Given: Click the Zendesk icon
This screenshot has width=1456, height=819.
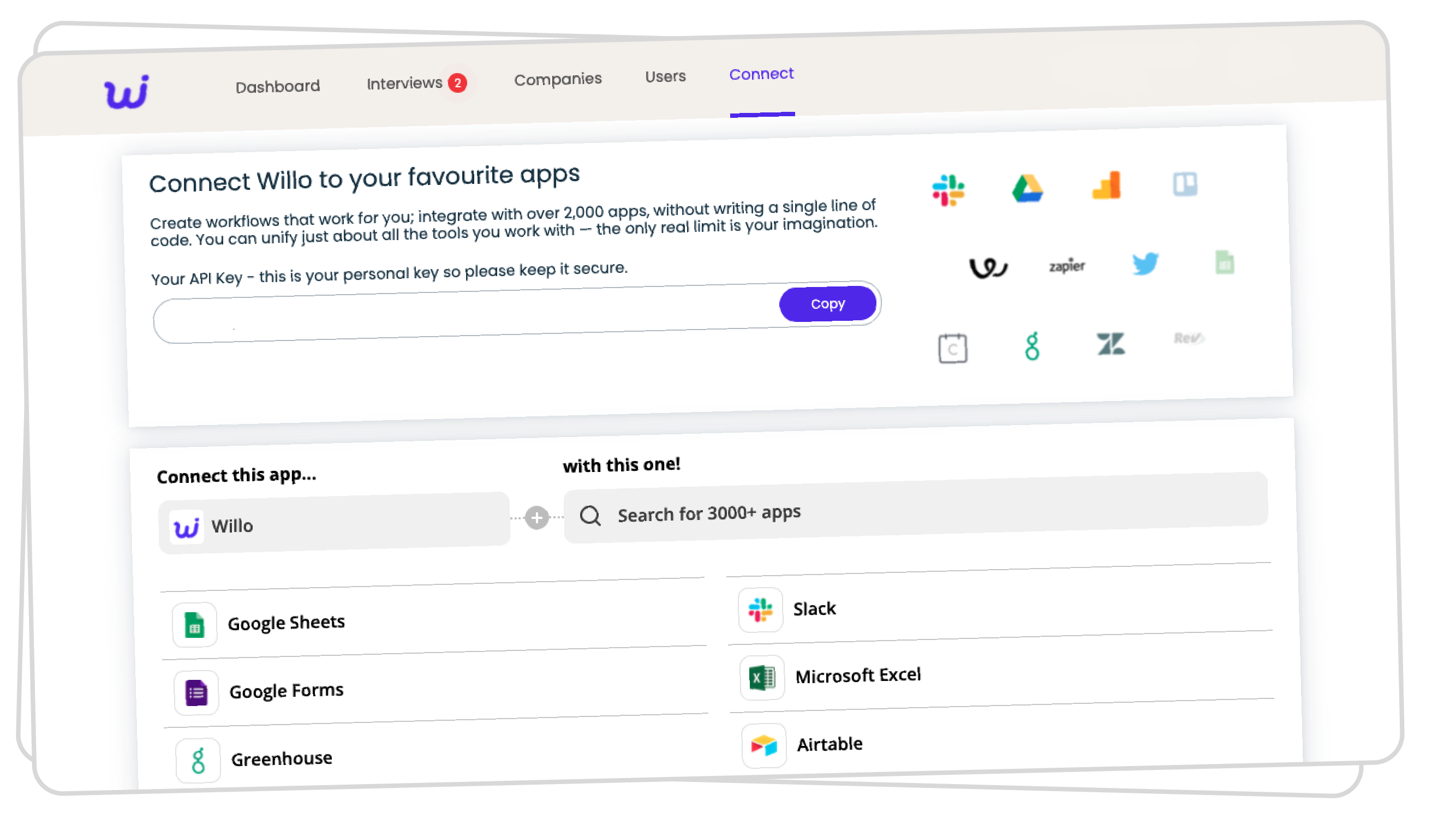Looking at the screenshot, I should 1111,344.
